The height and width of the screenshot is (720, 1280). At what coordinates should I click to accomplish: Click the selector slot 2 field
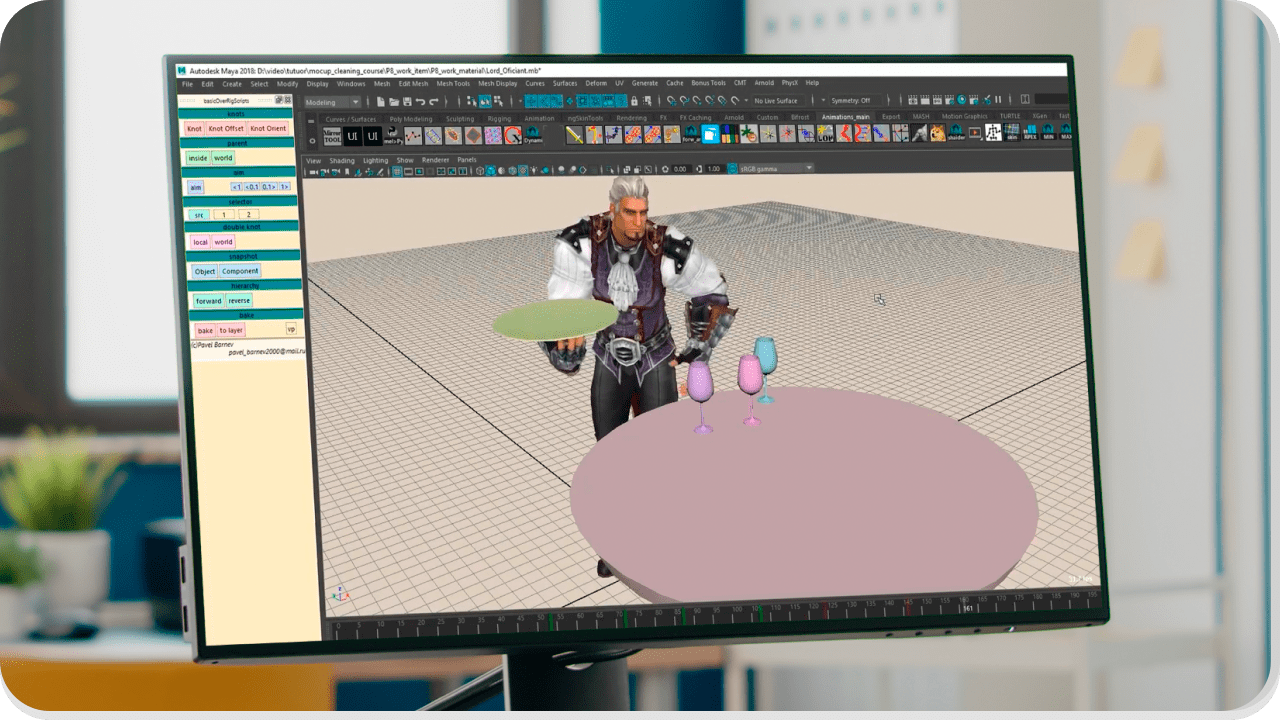248,215
